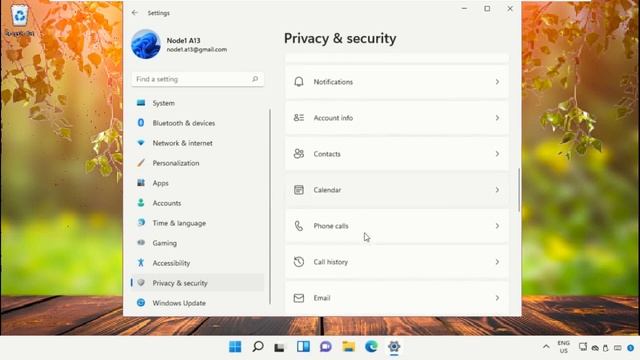Click the System monitor icon in sidebar

141,103
